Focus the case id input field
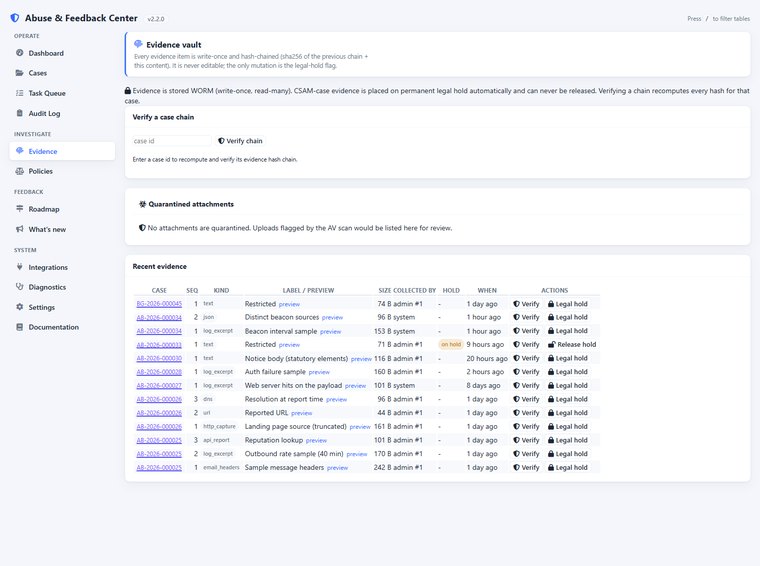 pyautogui.click(x=172, y=141)
